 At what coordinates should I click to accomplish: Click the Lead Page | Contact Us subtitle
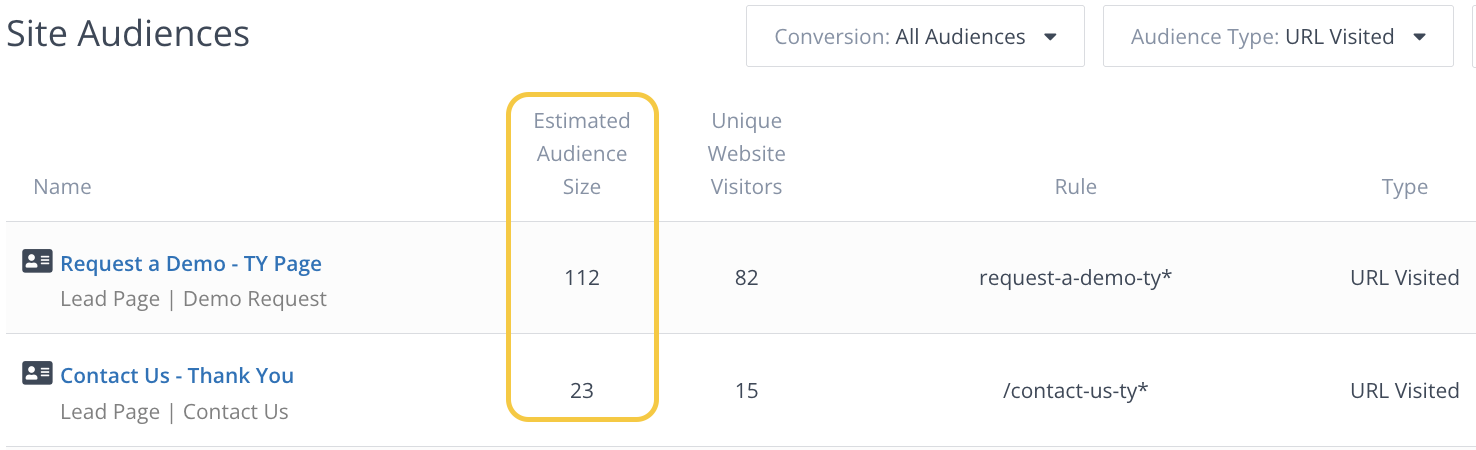174,412
